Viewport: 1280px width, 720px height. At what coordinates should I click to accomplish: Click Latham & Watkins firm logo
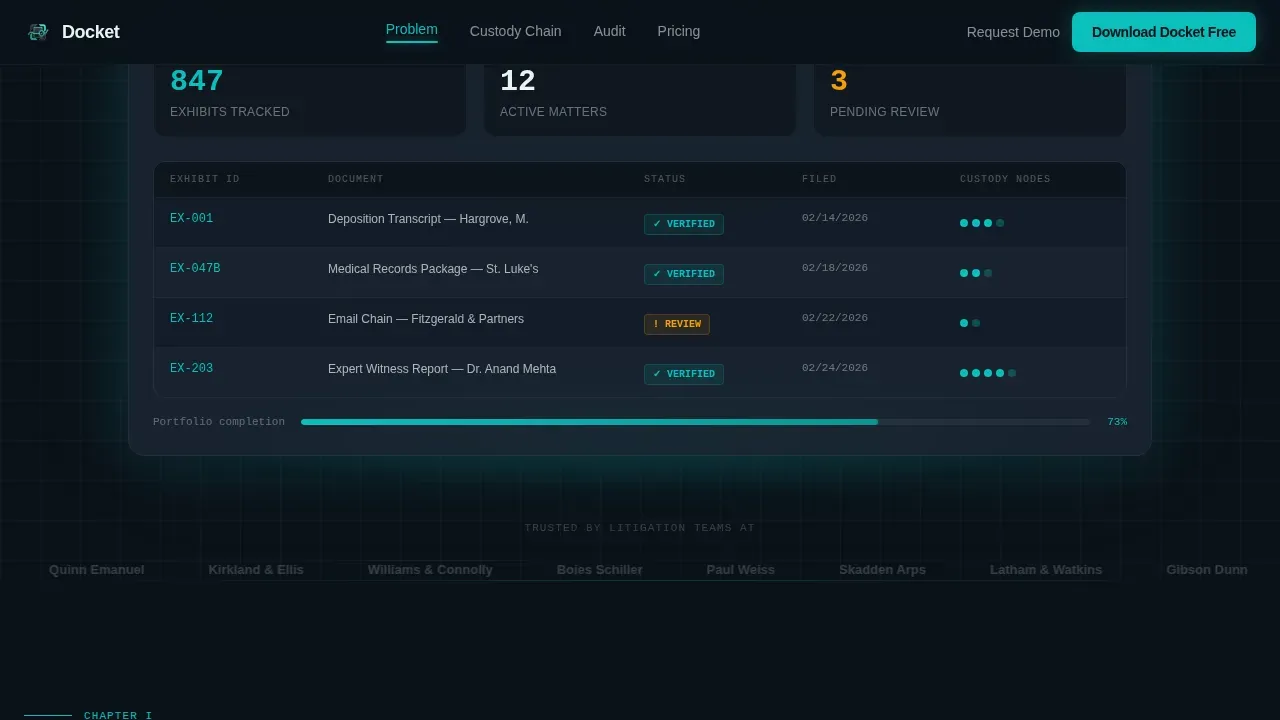tap(1046, 570)
